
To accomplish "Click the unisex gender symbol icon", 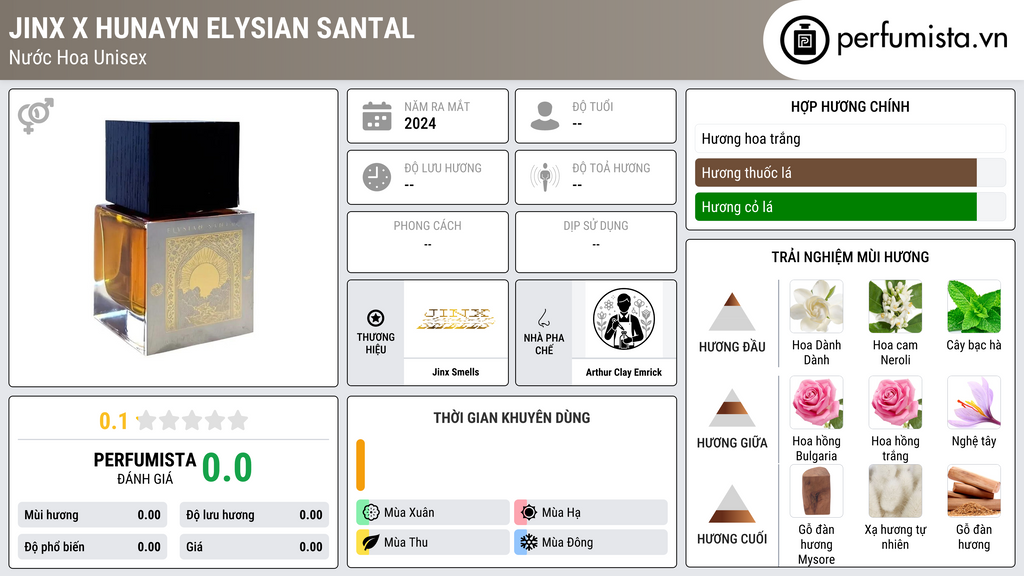I will point(35,116).
